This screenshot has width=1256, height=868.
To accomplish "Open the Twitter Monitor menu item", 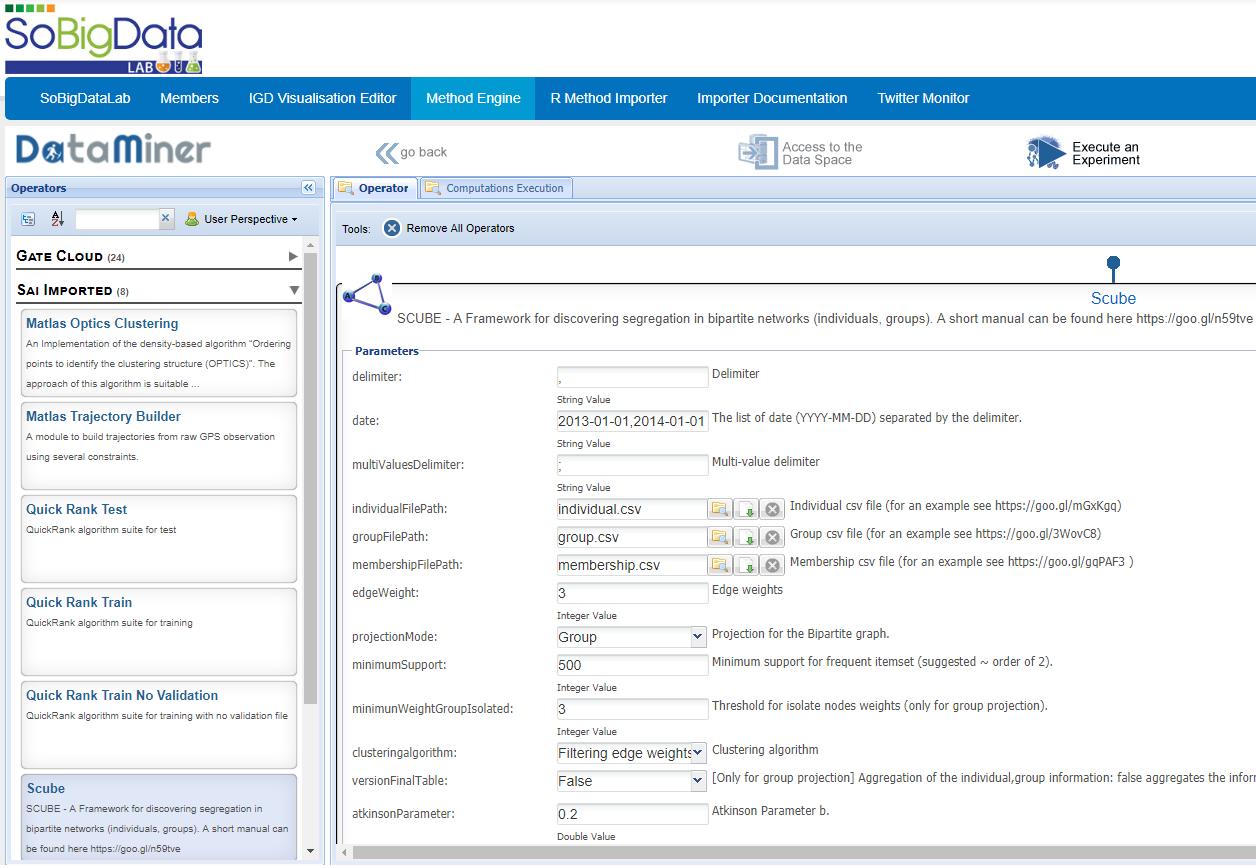I will (x=923, y=98).
